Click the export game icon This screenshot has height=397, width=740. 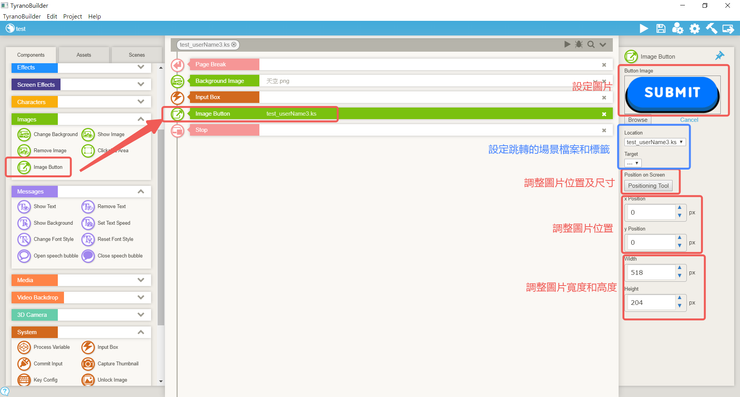[728, 28]
